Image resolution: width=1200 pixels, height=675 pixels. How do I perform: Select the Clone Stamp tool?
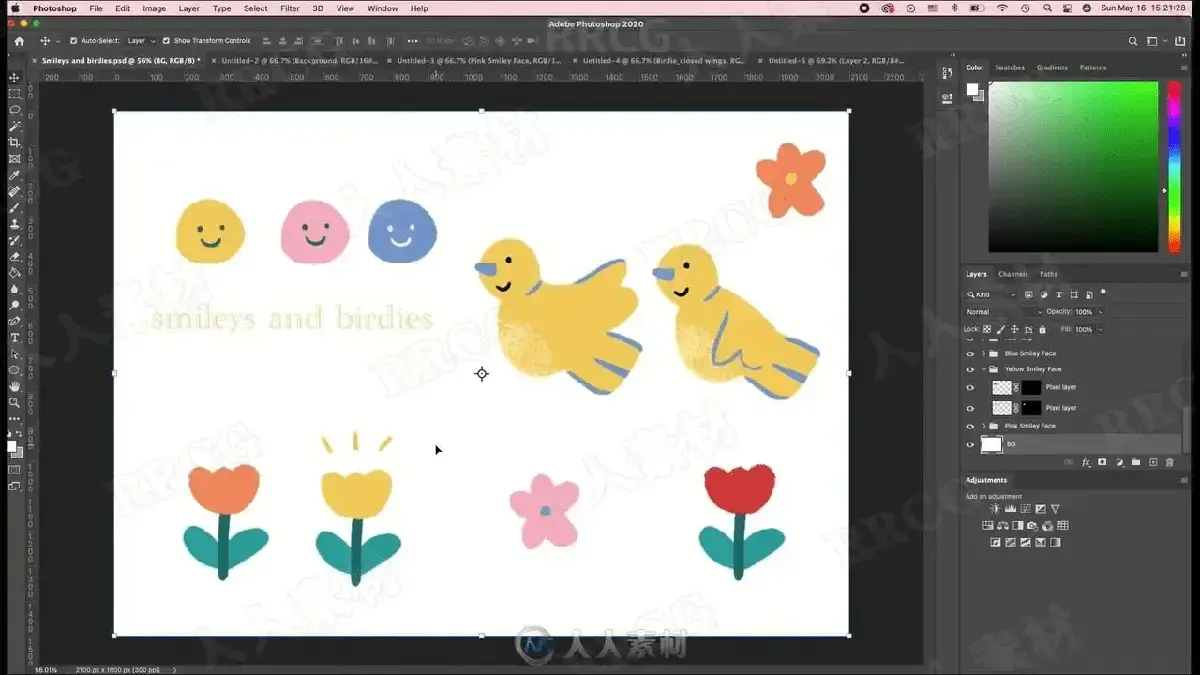15,223
